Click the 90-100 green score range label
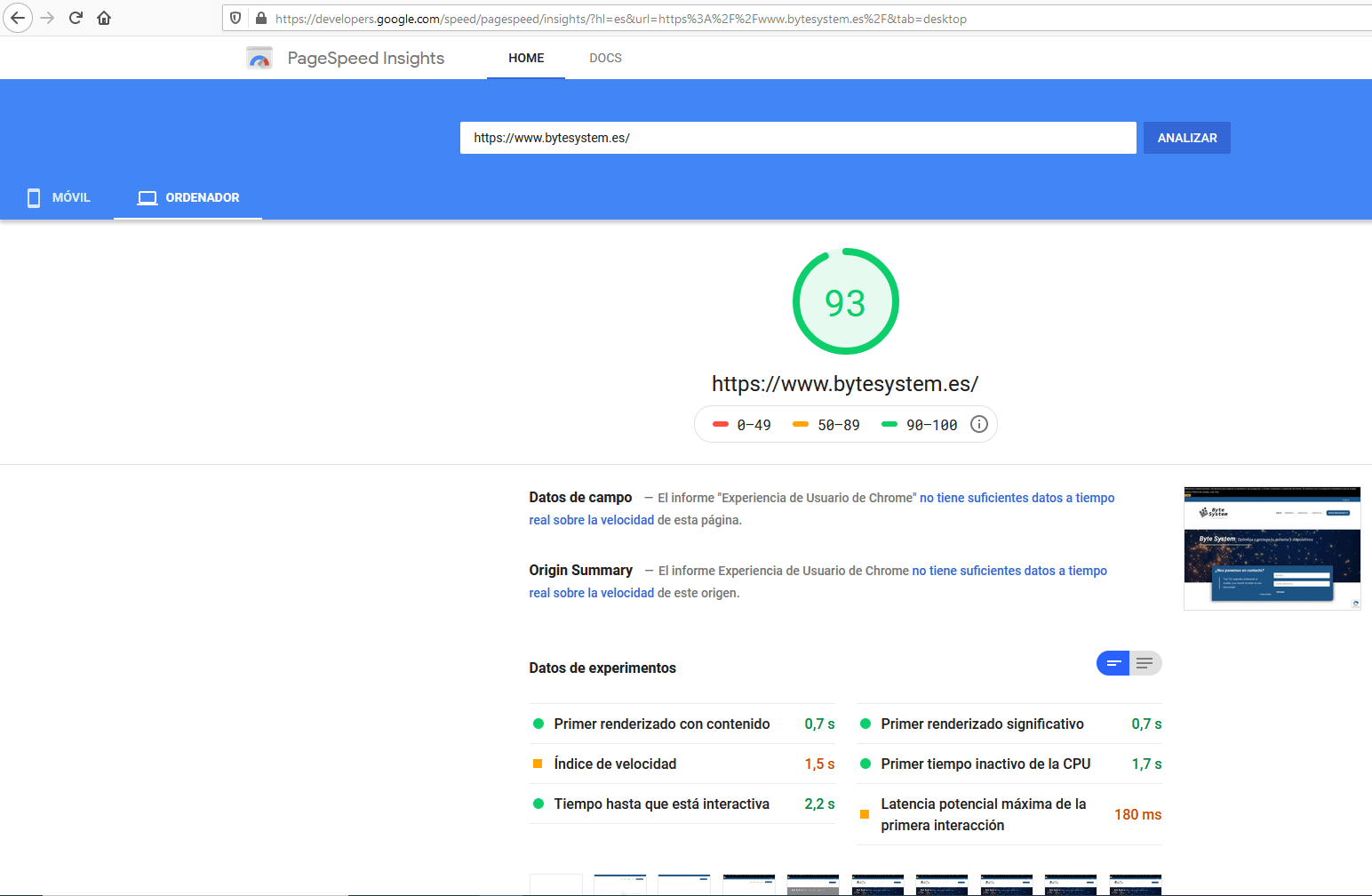This screenshot has height=896, width=1372. click(x=931, y=425)
